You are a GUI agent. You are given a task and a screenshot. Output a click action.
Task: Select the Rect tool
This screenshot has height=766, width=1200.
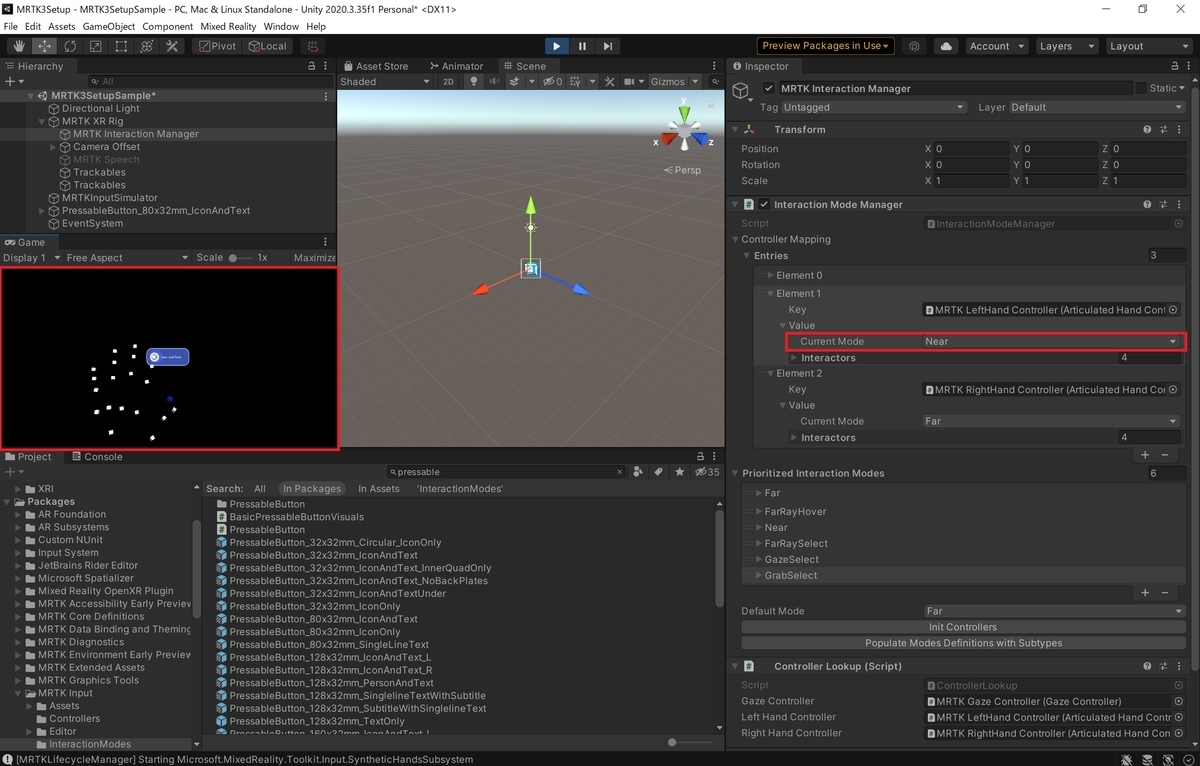[121, 46]
